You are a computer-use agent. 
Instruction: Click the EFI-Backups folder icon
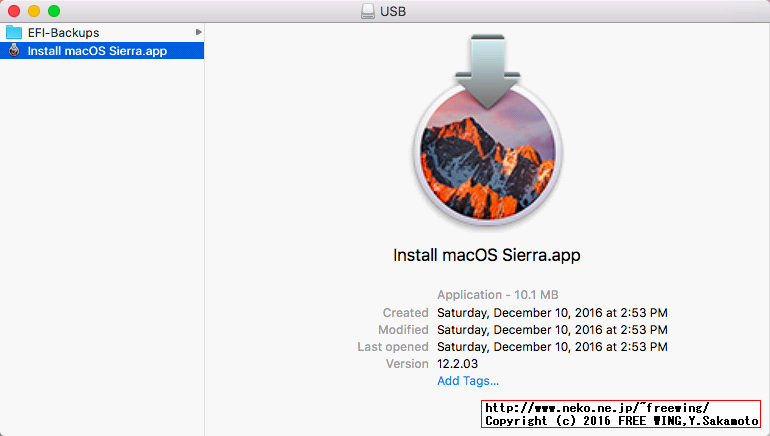(14, 33)
